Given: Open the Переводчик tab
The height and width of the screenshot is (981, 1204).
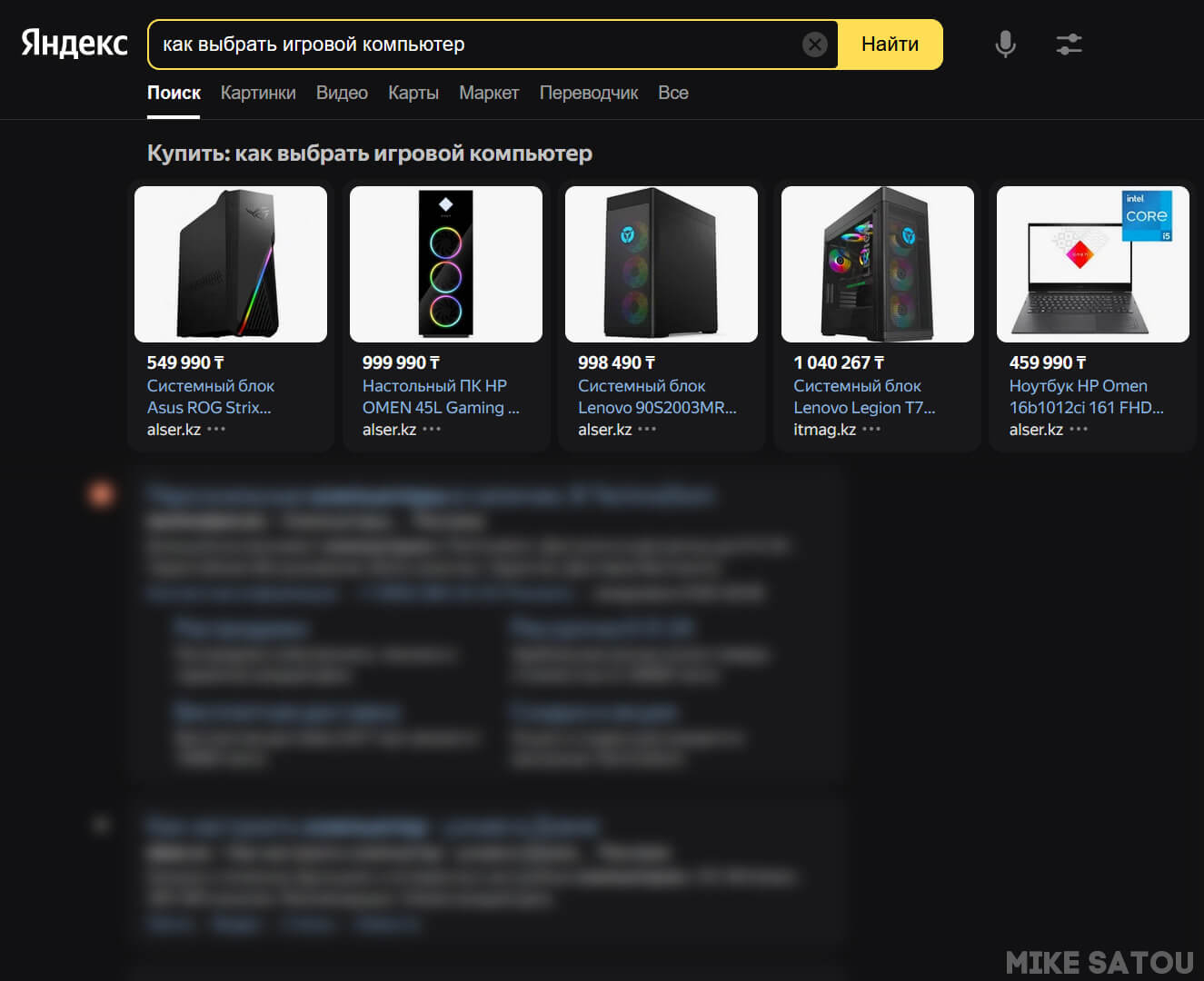Looking at the screenshot, I should point(589,93).
